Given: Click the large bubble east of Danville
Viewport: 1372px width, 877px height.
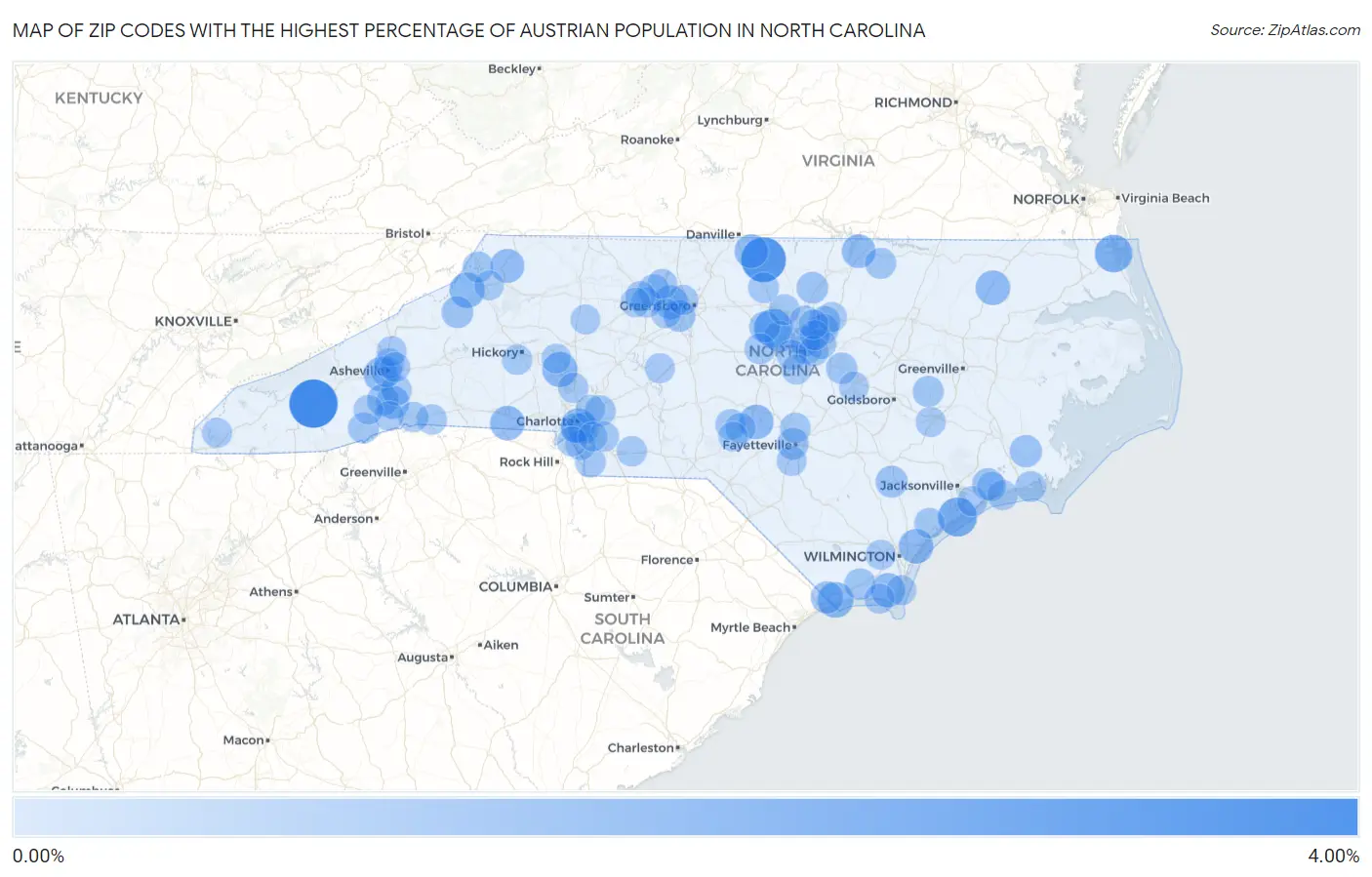Looking at the screenshot, I should tap(763, 259).
